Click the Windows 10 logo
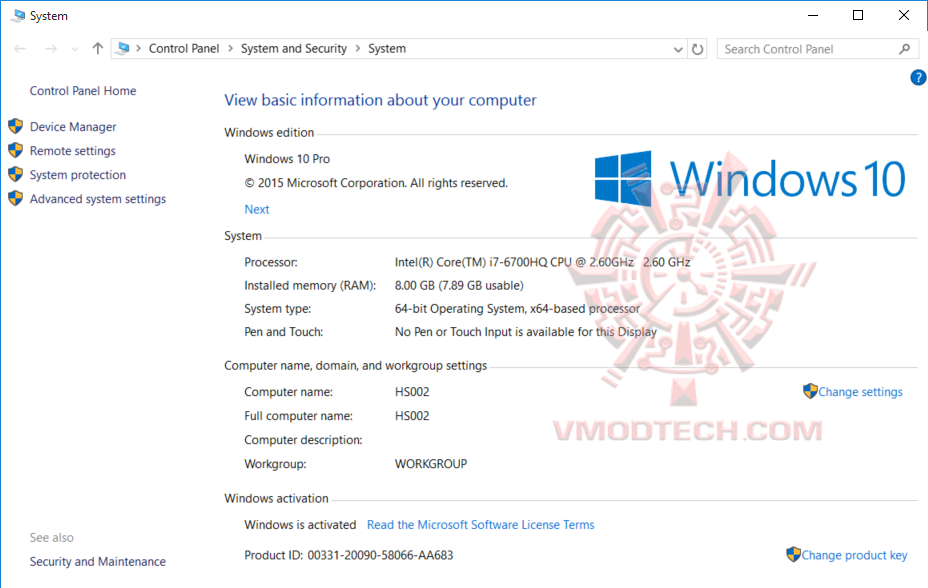The height and width of the screenshot is (588, 928). [x=749, y=178]
